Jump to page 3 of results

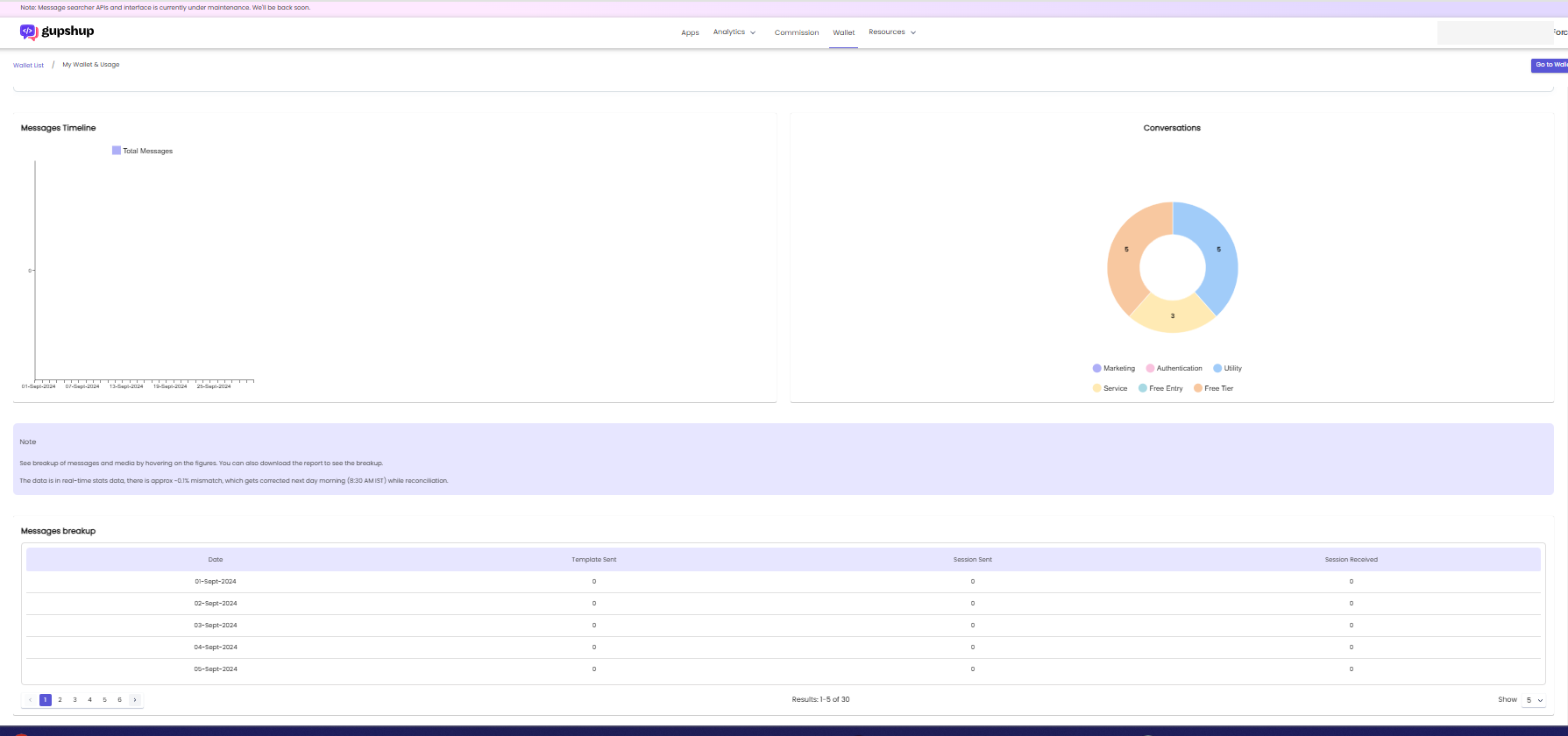click(x=74, y=700)
